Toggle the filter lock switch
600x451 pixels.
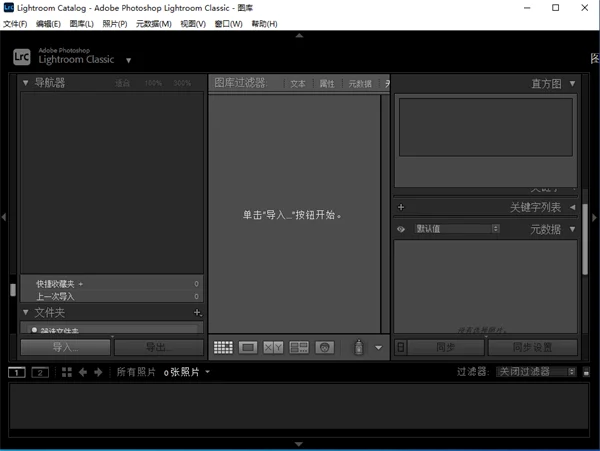[x=586, y=371]
